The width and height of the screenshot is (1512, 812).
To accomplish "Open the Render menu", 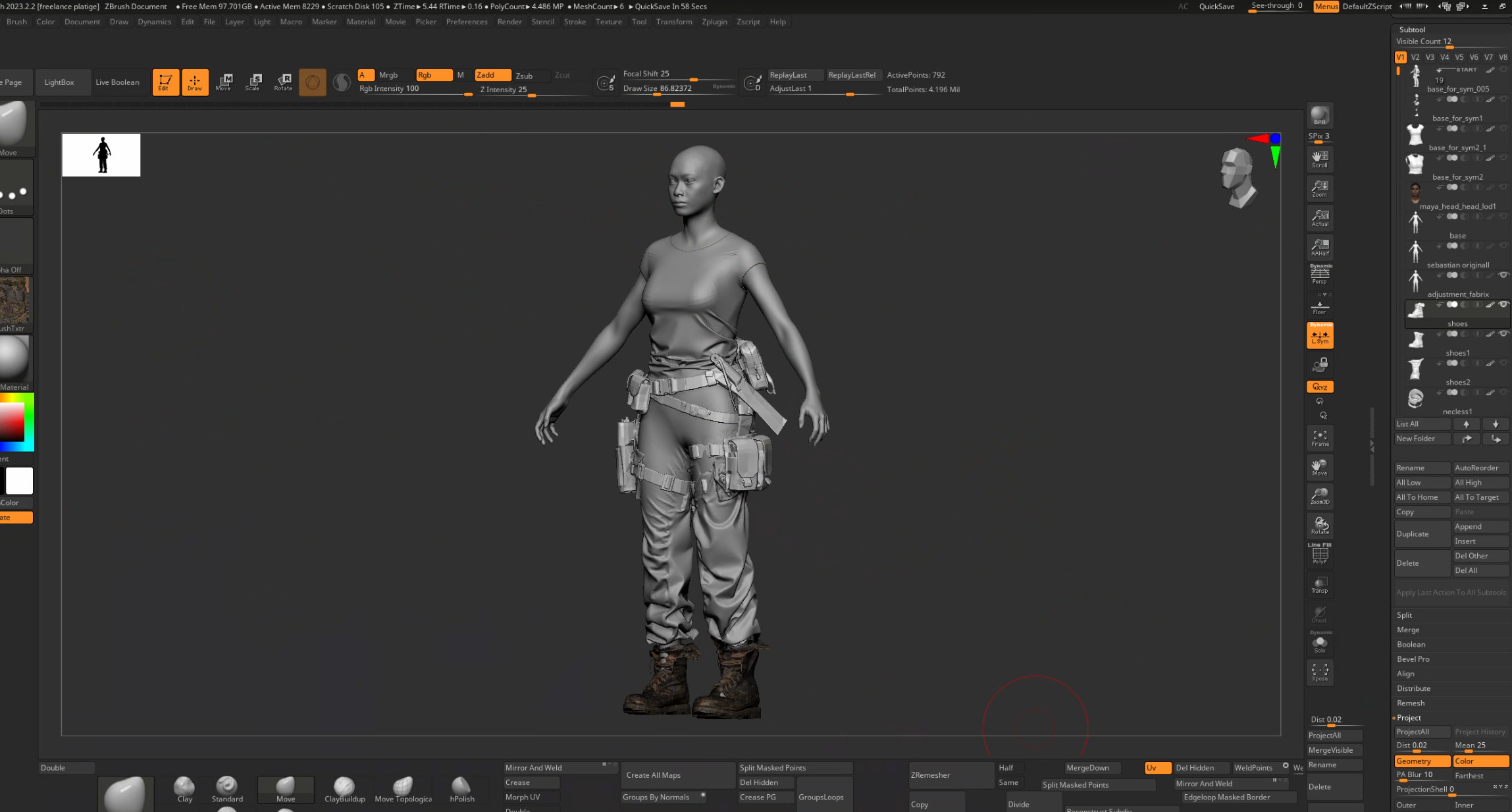I will (x=509, y=22).
